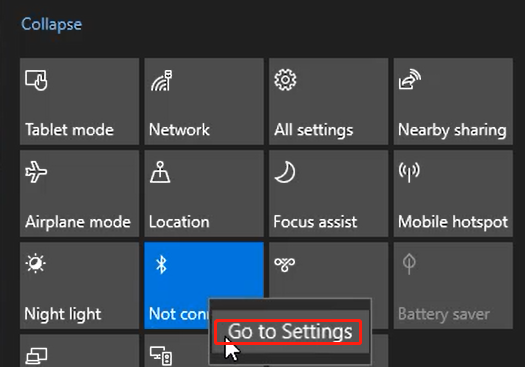Enable the Mobile hotspot tile
The image size is (525, 367).
tap(453, 193)
